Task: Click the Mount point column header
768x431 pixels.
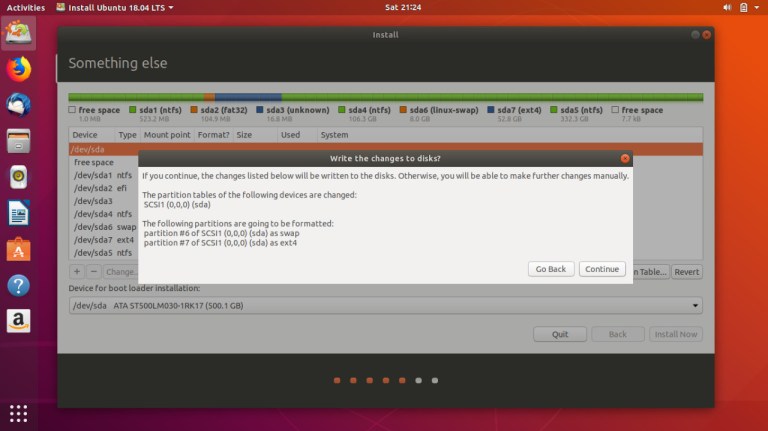Action: [167, 135]
